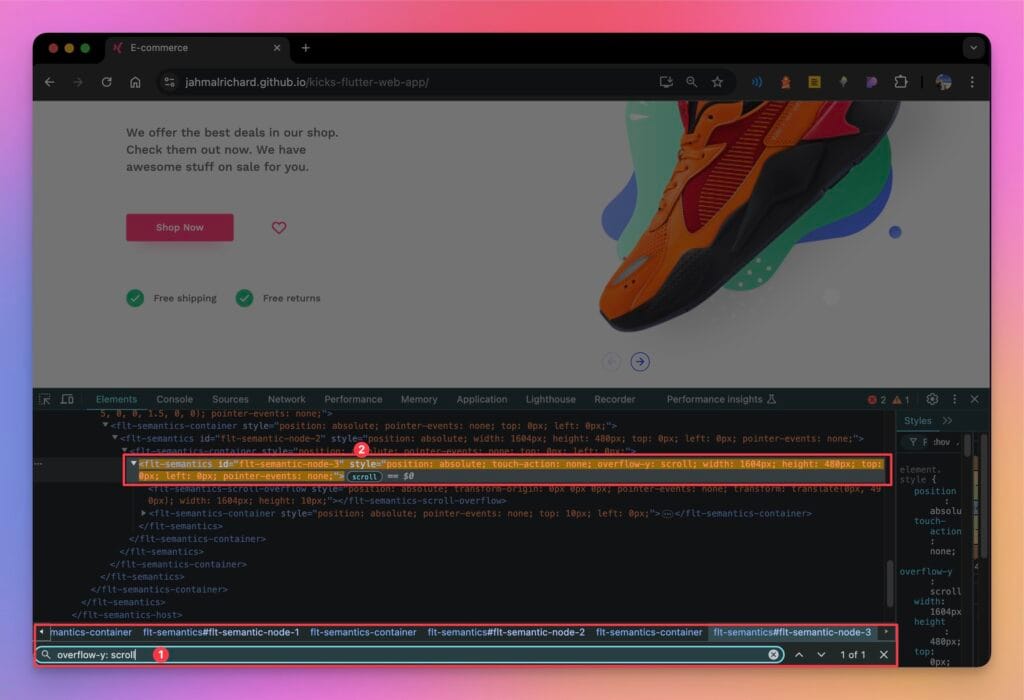Go to the home page icon

[135, 82]
